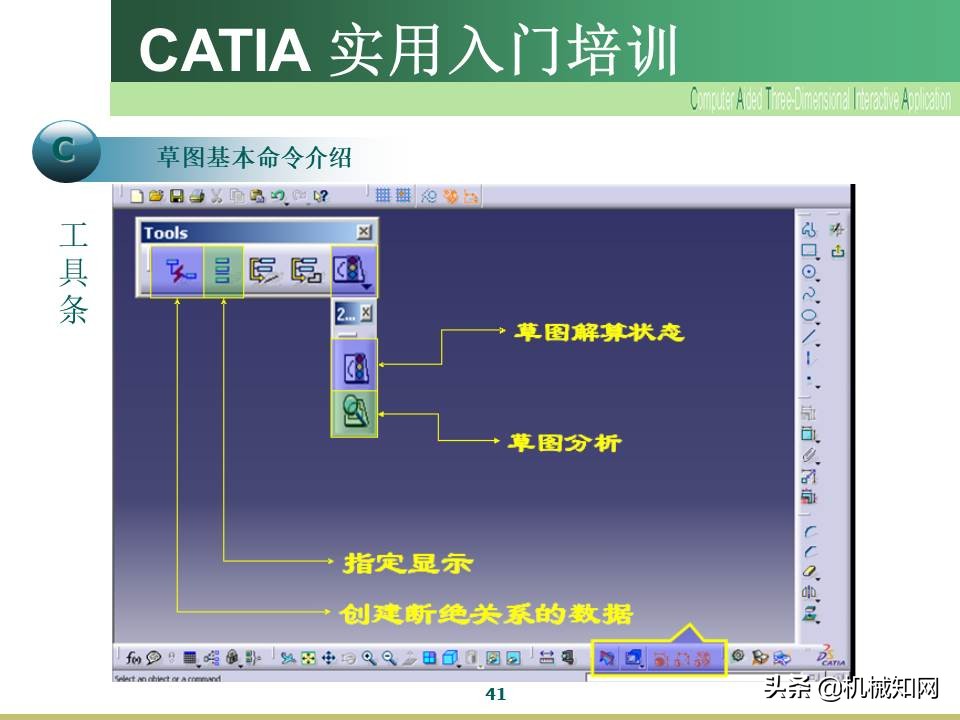Viewport: 960px width, 720px height.
Task: Close the small 2D sub-toolbar
Action: pos(366,313)
